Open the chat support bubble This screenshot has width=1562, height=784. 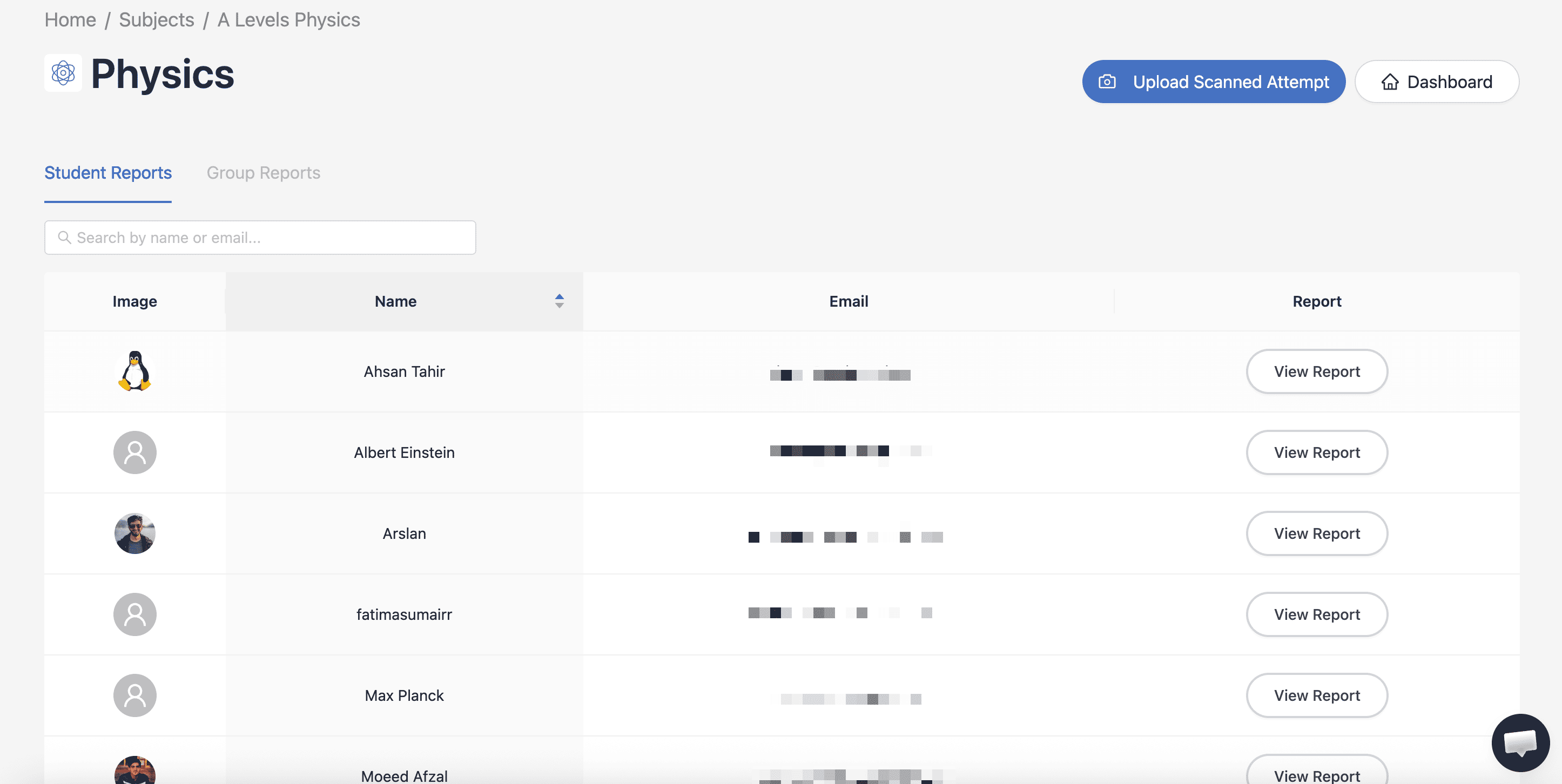pyautogui.click(x=1519, y=741)
